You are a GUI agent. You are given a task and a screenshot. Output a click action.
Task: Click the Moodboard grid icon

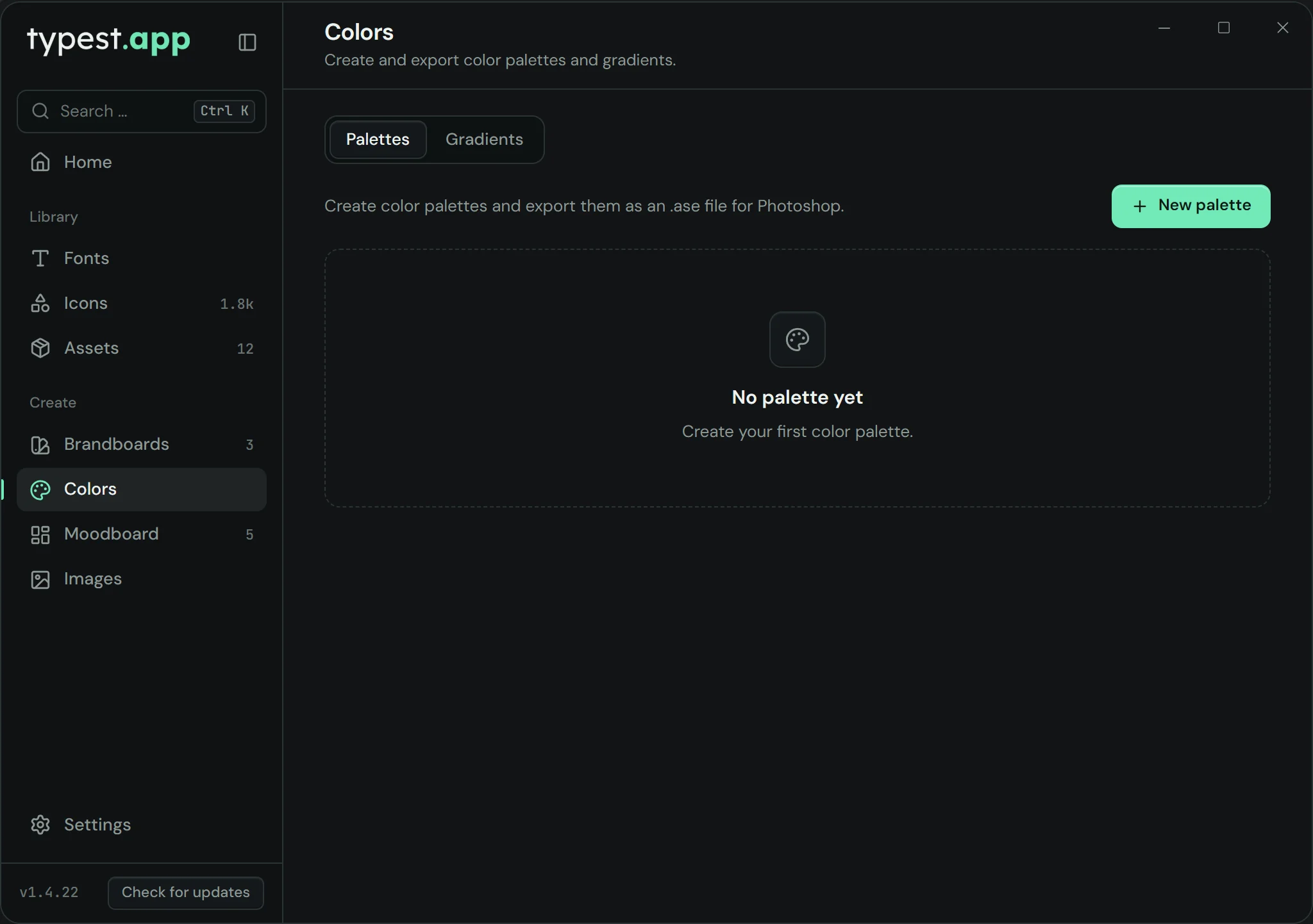40,534
